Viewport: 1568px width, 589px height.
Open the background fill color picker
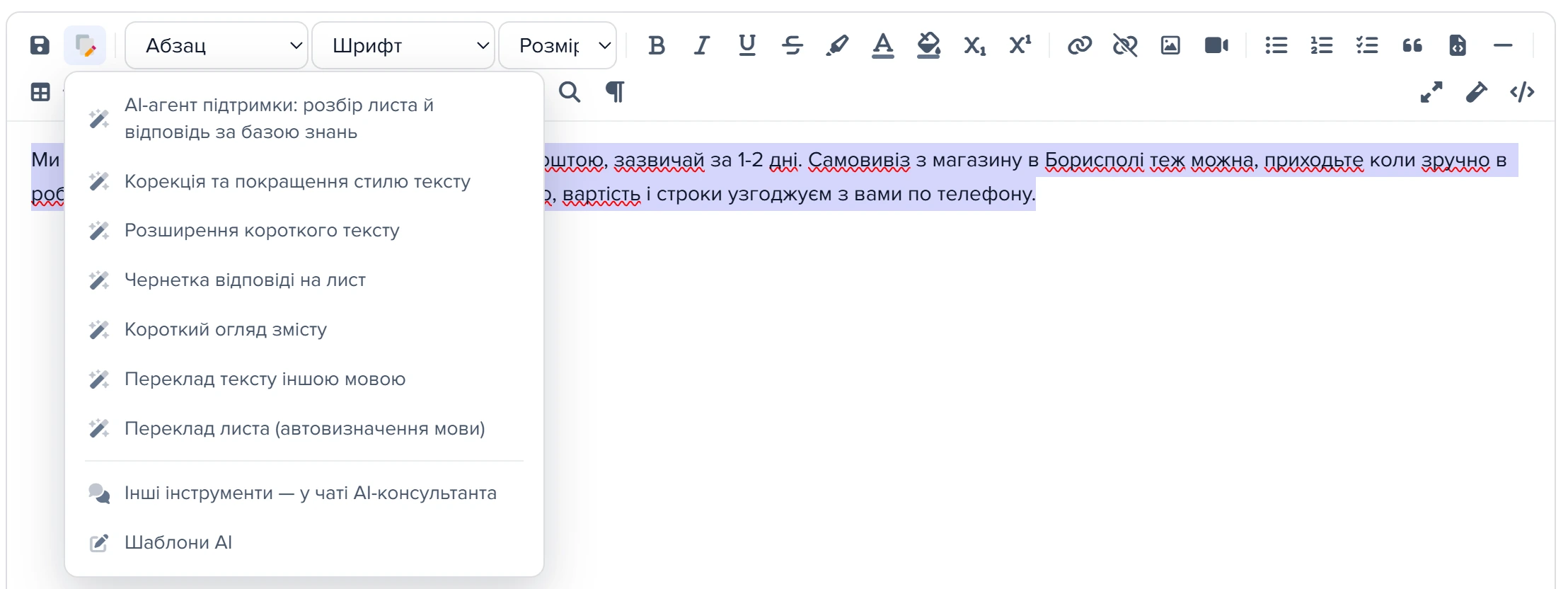coord(928,45)
